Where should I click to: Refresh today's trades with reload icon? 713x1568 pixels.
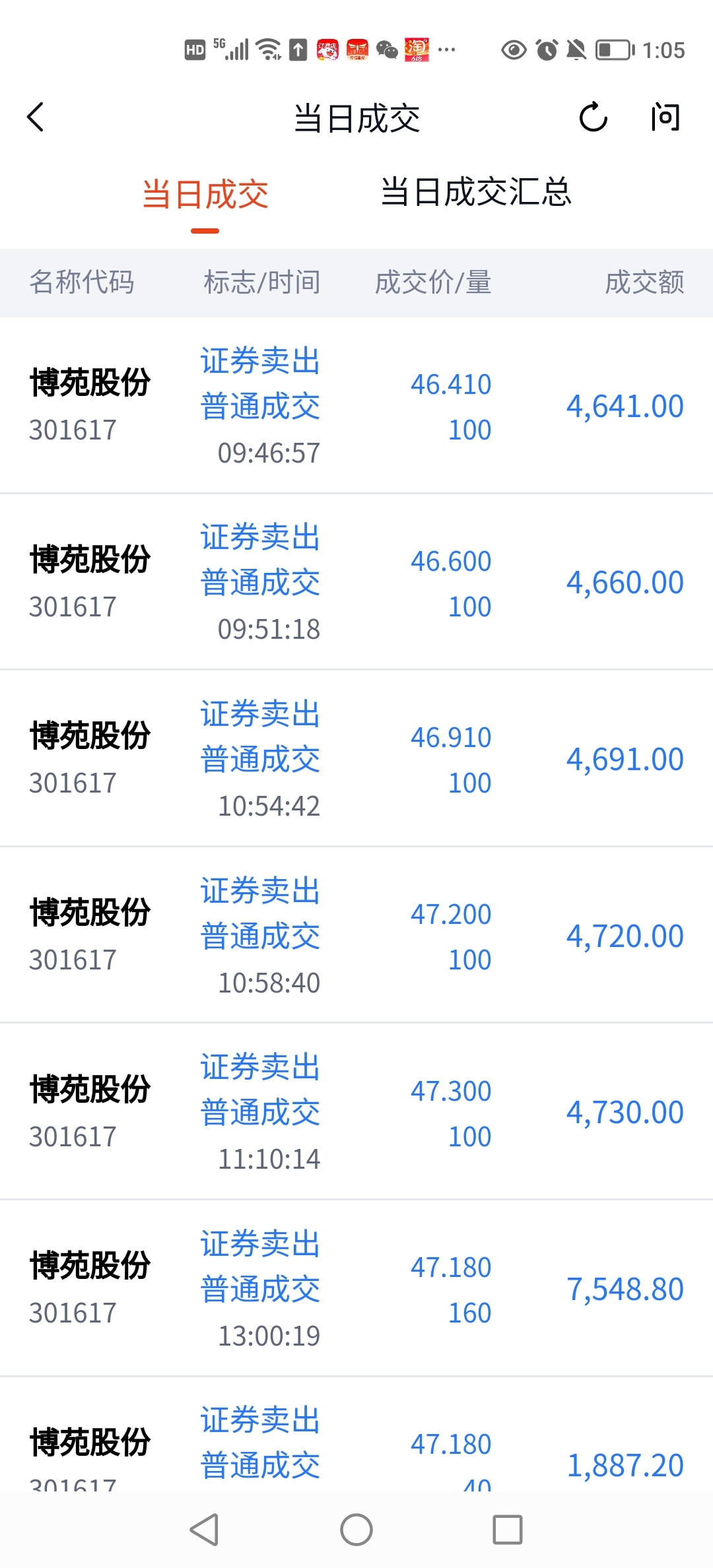[x=593, y=117]
